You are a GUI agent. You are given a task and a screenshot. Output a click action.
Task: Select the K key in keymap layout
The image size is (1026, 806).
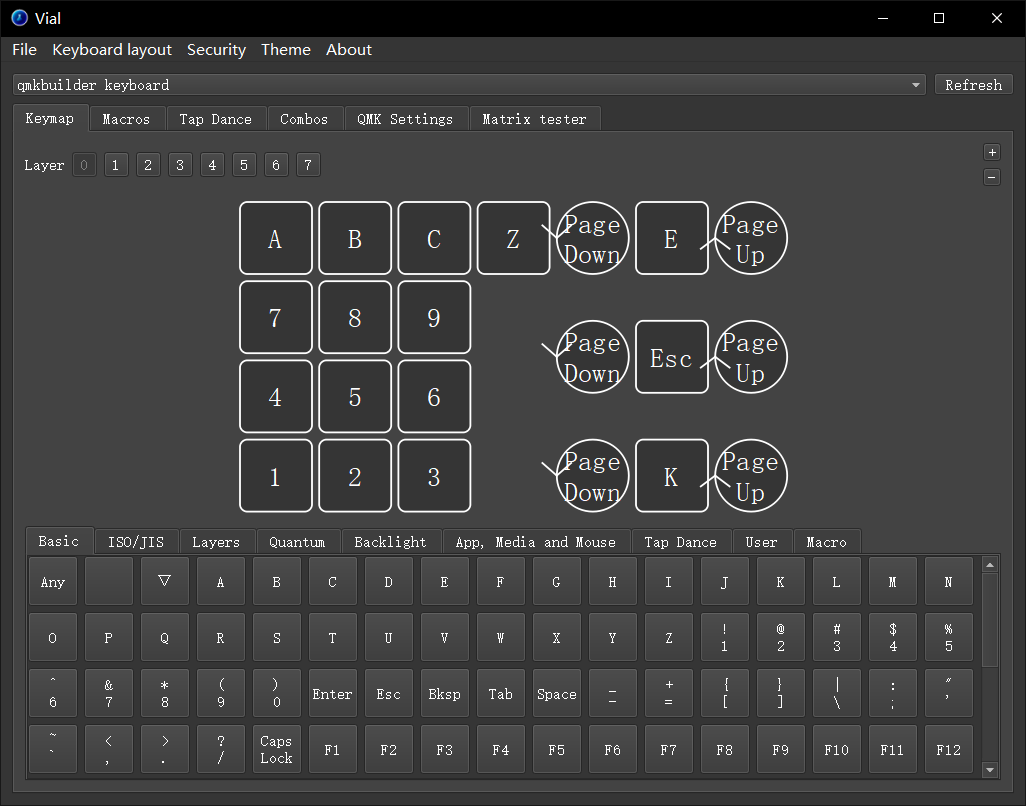(x=671, y=476)
